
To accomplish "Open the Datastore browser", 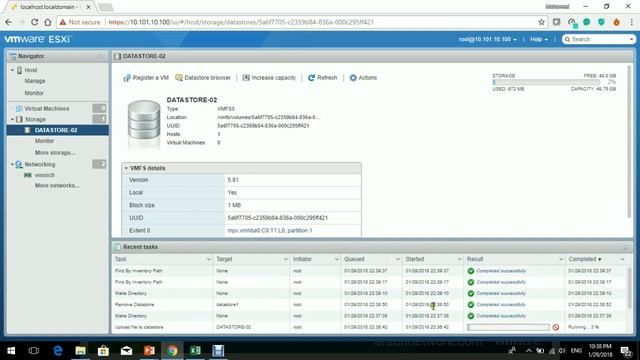I will [203, 78].
